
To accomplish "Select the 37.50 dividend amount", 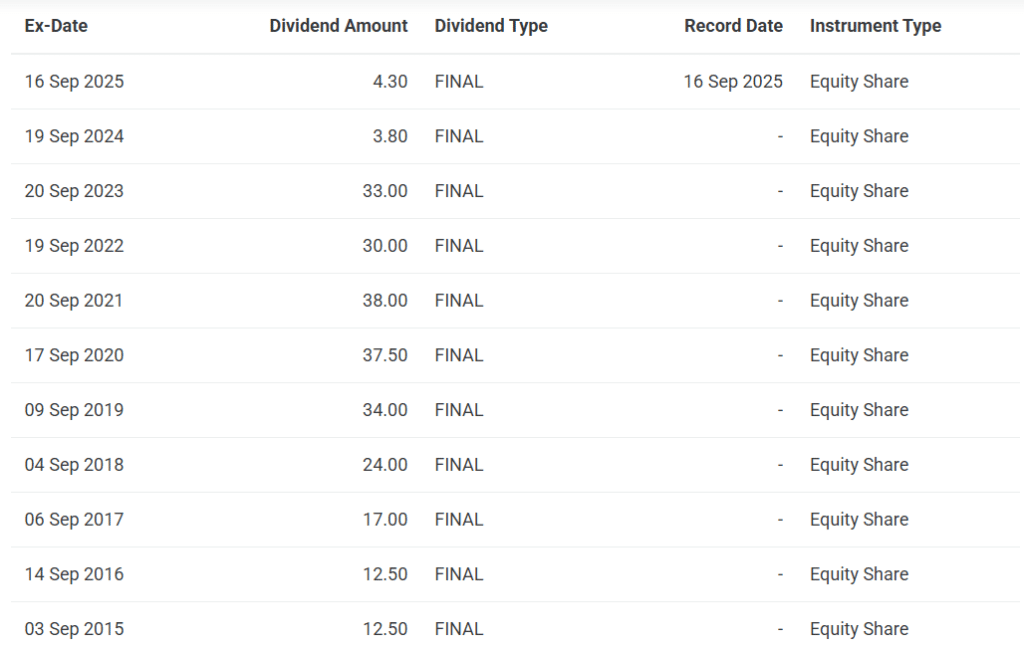I will tap(385, 356).
